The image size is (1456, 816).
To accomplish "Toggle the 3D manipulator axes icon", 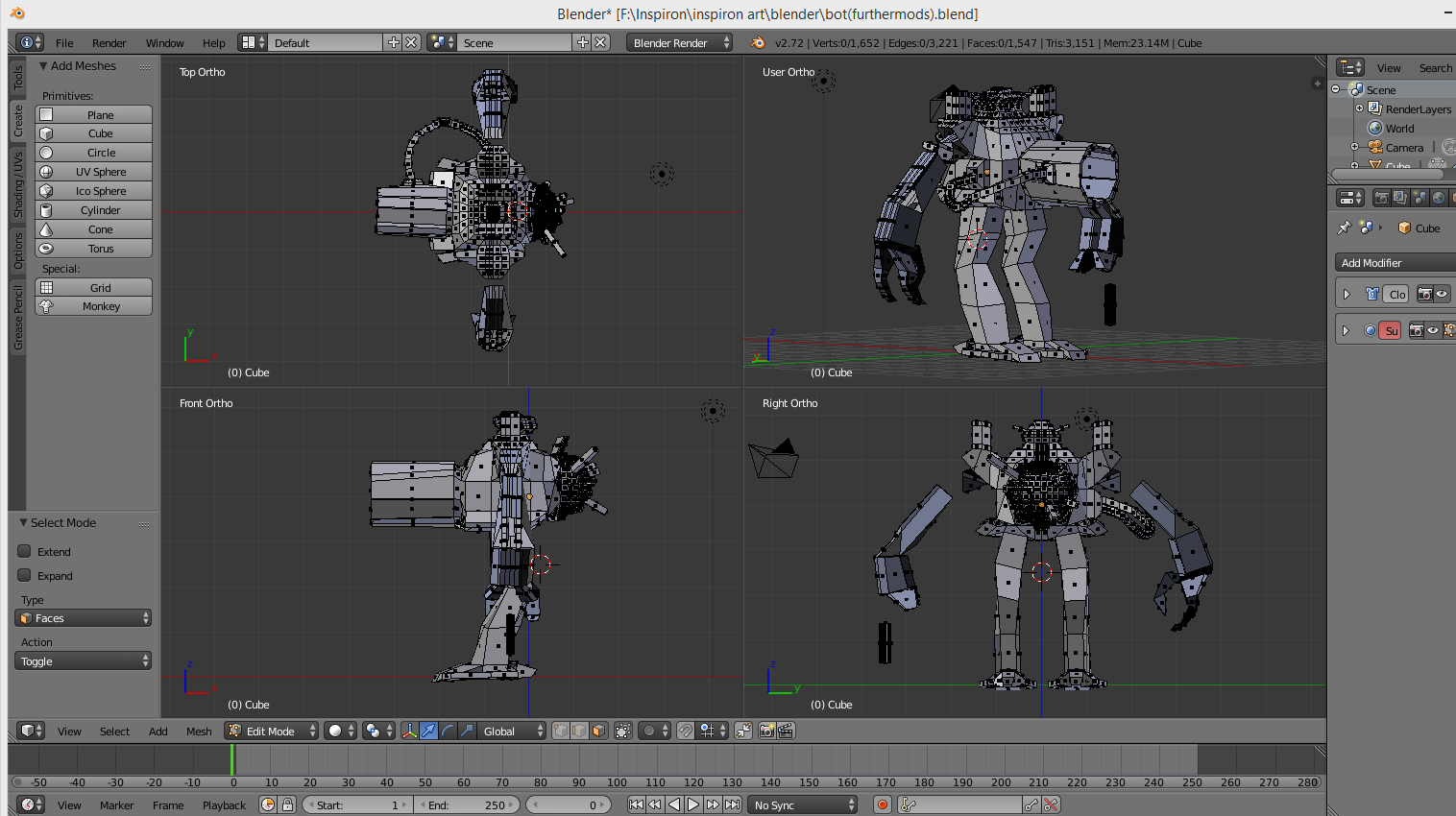I will (409, 732).
